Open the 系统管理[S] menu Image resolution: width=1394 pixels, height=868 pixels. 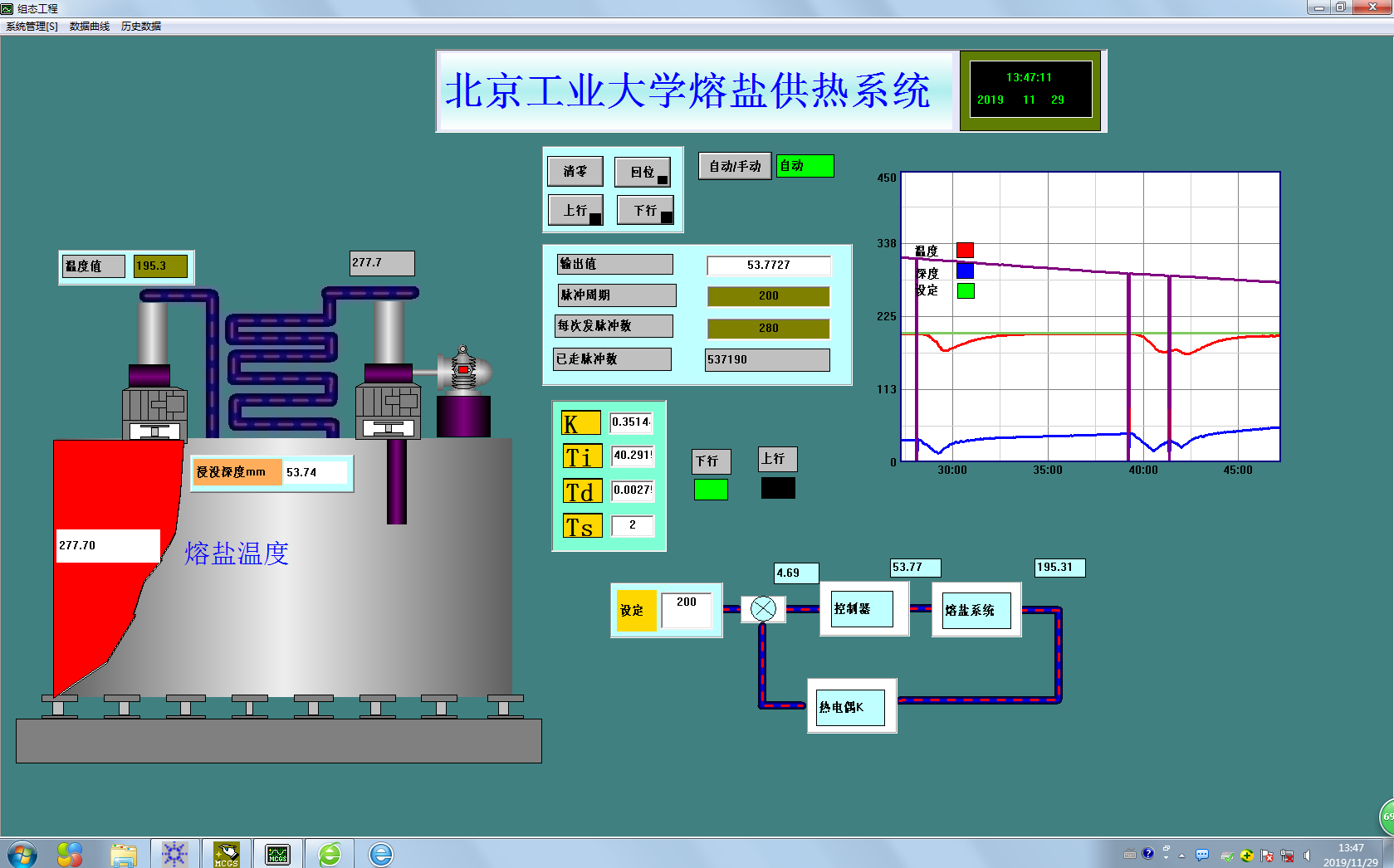pos(32,27)
